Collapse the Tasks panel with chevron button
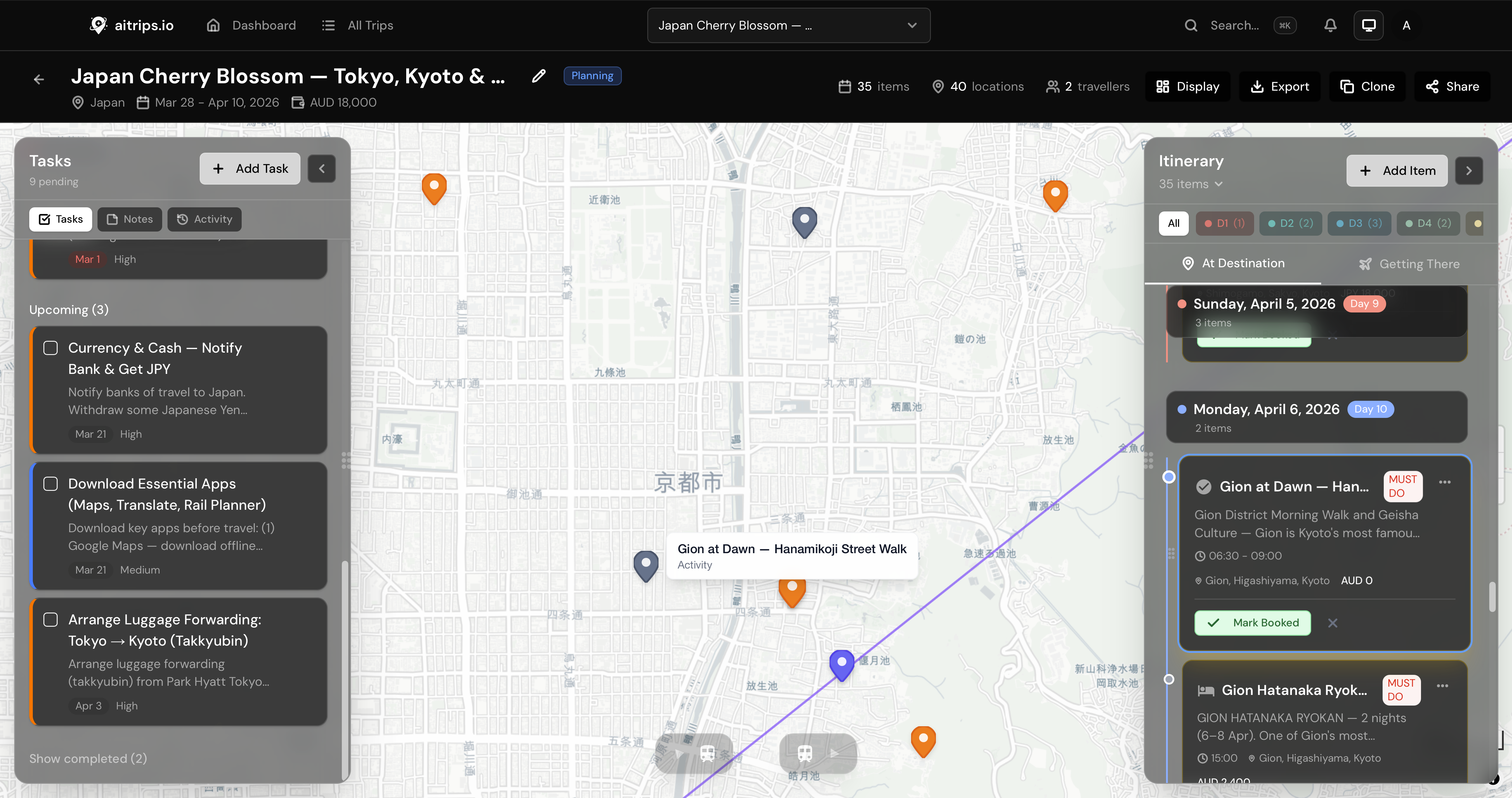The height and width of the screenshot is (798, 1512). 322,169
